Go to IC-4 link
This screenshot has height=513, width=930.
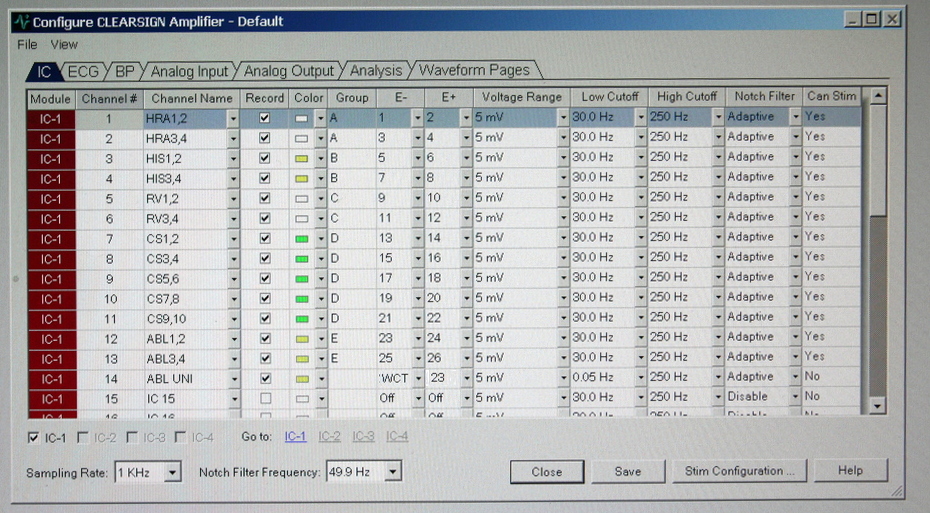point(397,436)
